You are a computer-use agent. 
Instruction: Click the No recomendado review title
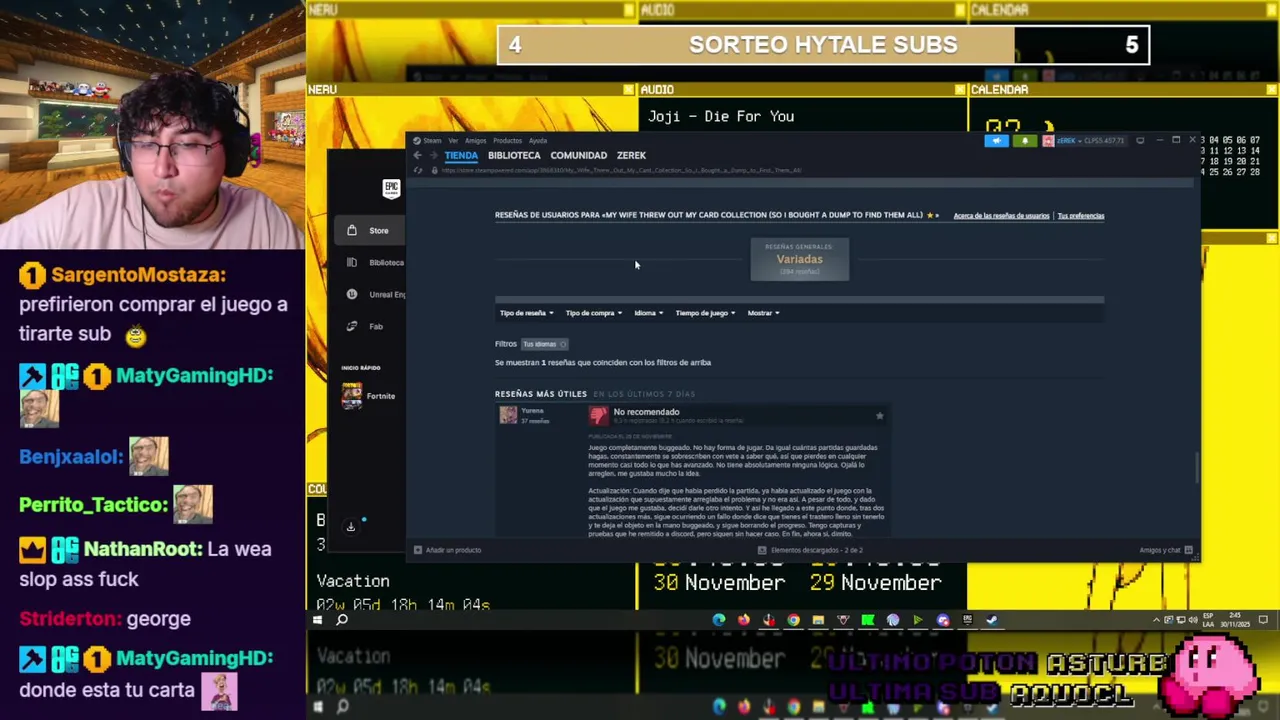(646, 412)
